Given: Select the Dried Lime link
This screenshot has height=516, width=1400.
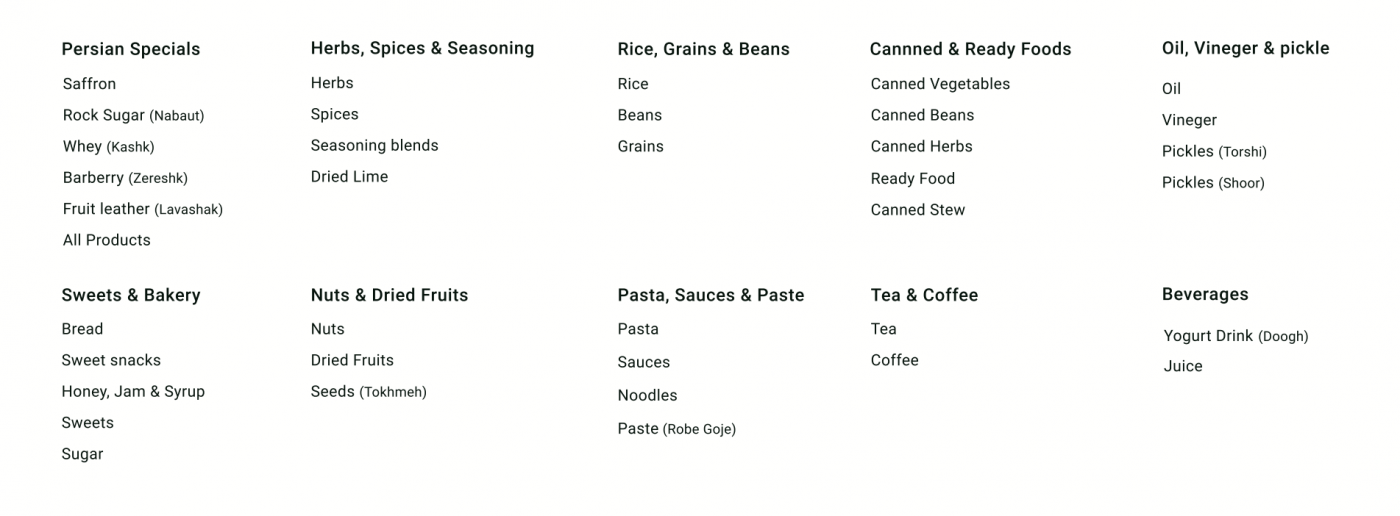Looking at the screenshot, I should click(x=349, y=176).
